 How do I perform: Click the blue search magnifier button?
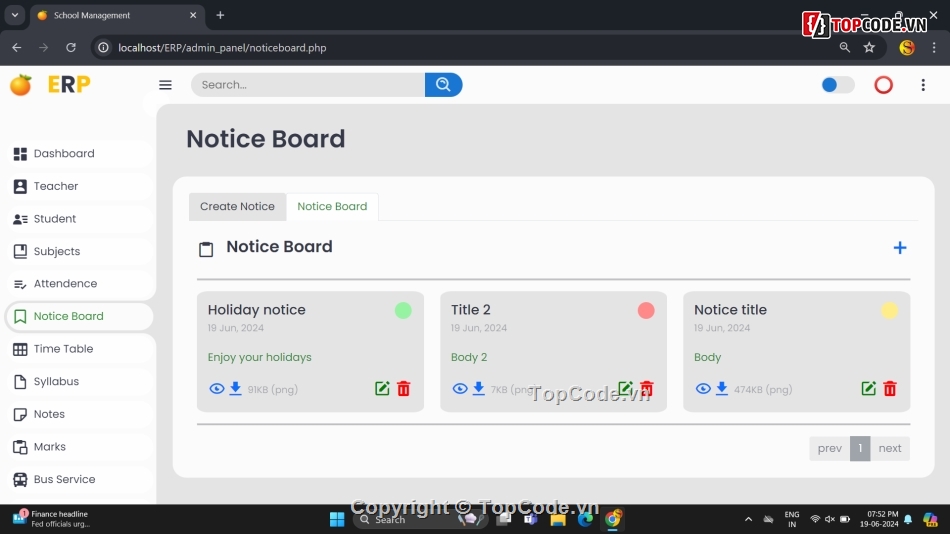[443, 85]
